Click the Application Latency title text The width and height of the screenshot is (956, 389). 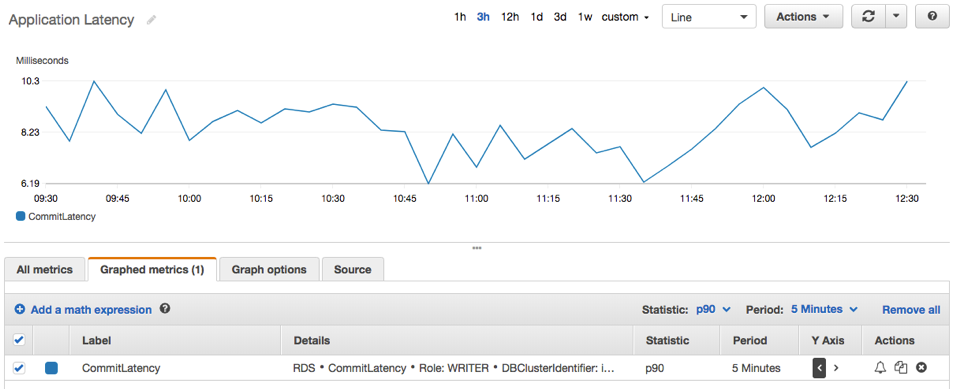(x=71, y=20)
